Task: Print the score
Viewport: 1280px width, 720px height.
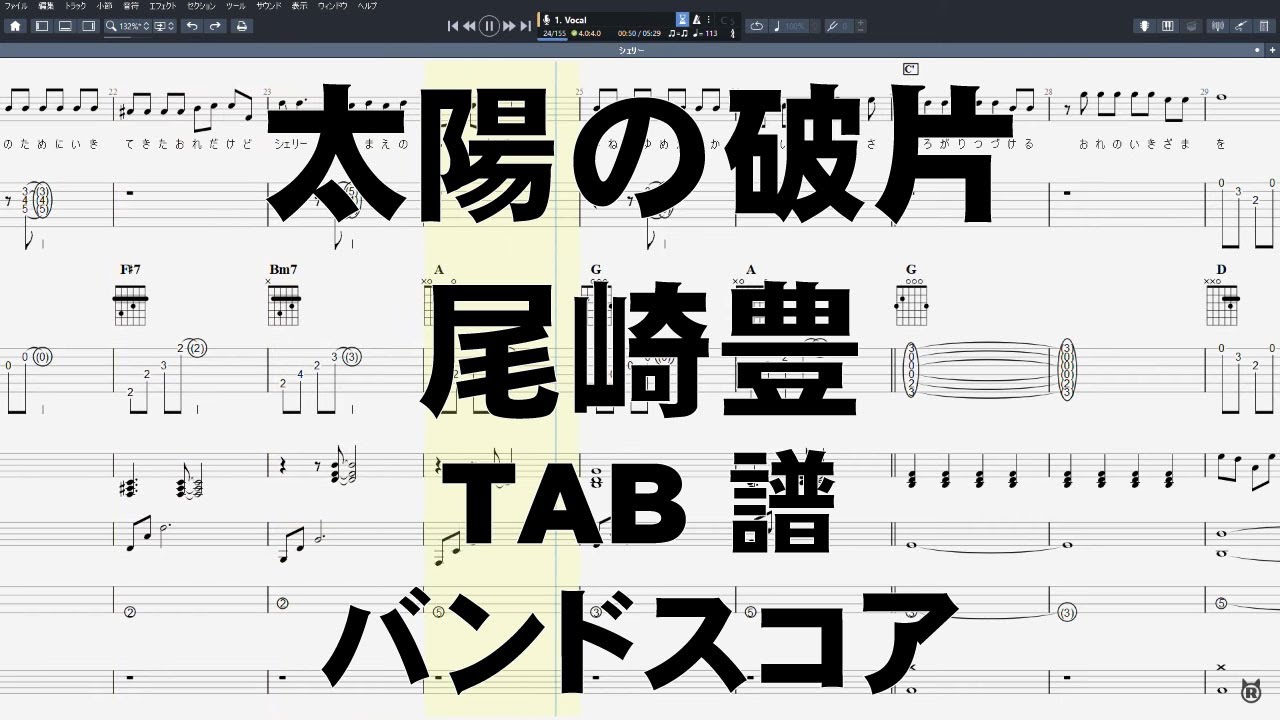Action: pos(241,26)
